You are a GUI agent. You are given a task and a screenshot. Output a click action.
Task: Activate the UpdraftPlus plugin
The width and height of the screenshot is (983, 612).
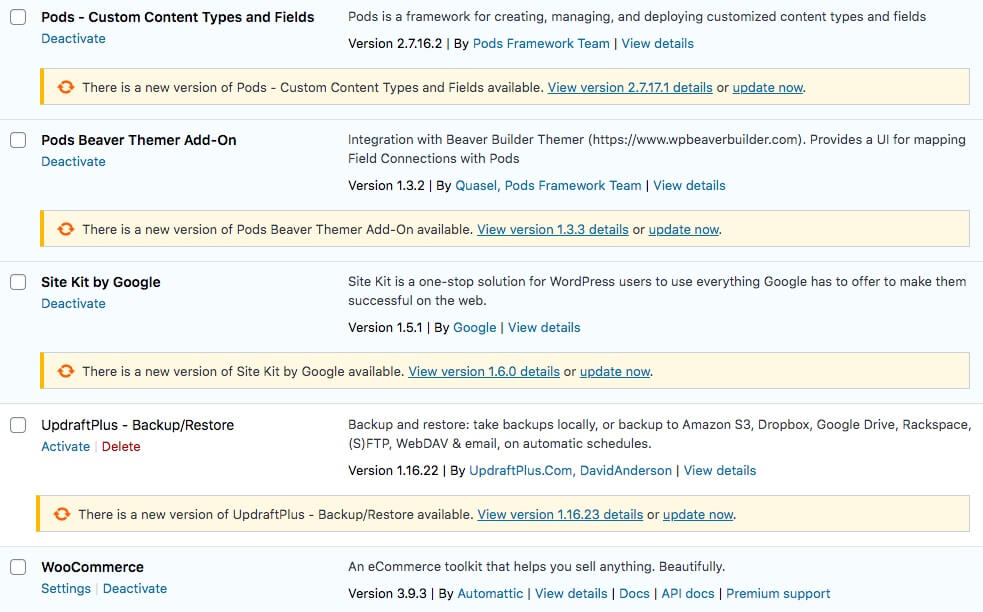[65, 446]
